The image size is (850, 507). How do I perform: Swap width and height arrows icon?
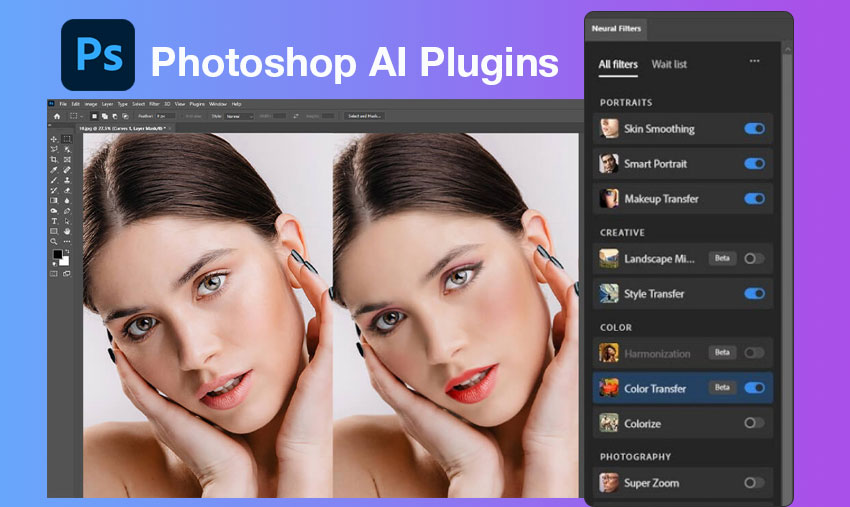[x=296, y=116]
